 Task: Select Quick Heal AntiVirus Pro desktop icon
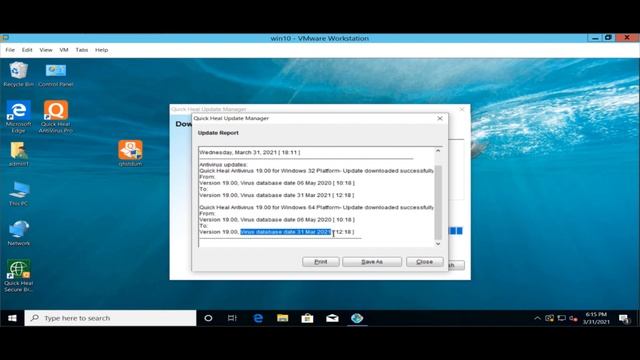(56, 117)
